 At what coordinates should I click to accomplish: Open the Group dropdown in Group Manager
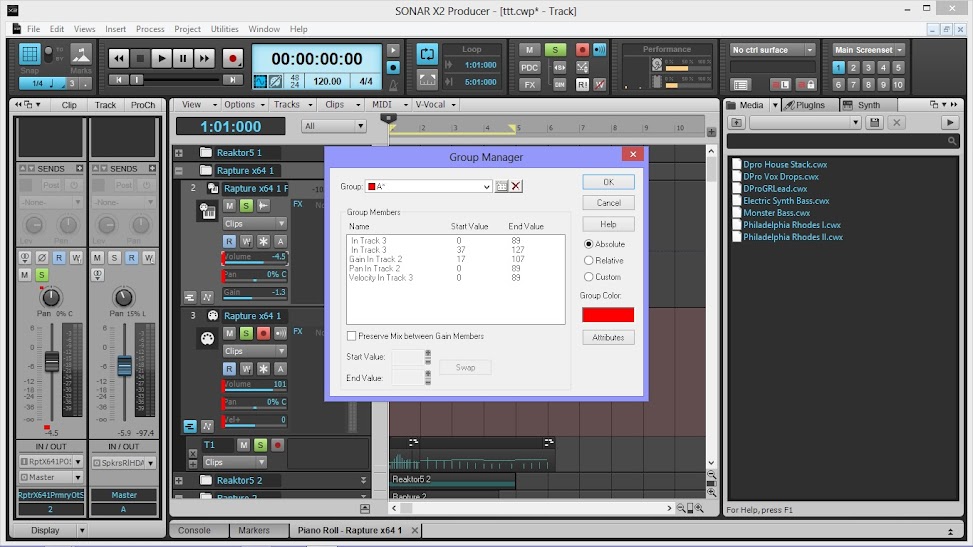coord(428,186)
